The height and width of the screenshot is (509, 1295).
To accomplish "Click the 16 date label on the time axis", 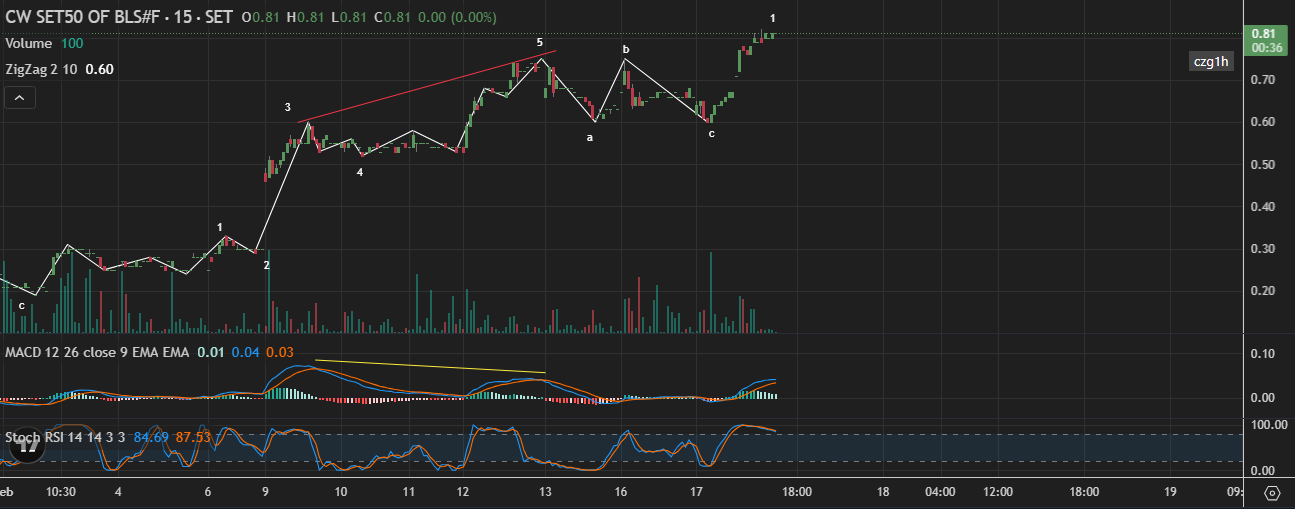I will (621, 493).
